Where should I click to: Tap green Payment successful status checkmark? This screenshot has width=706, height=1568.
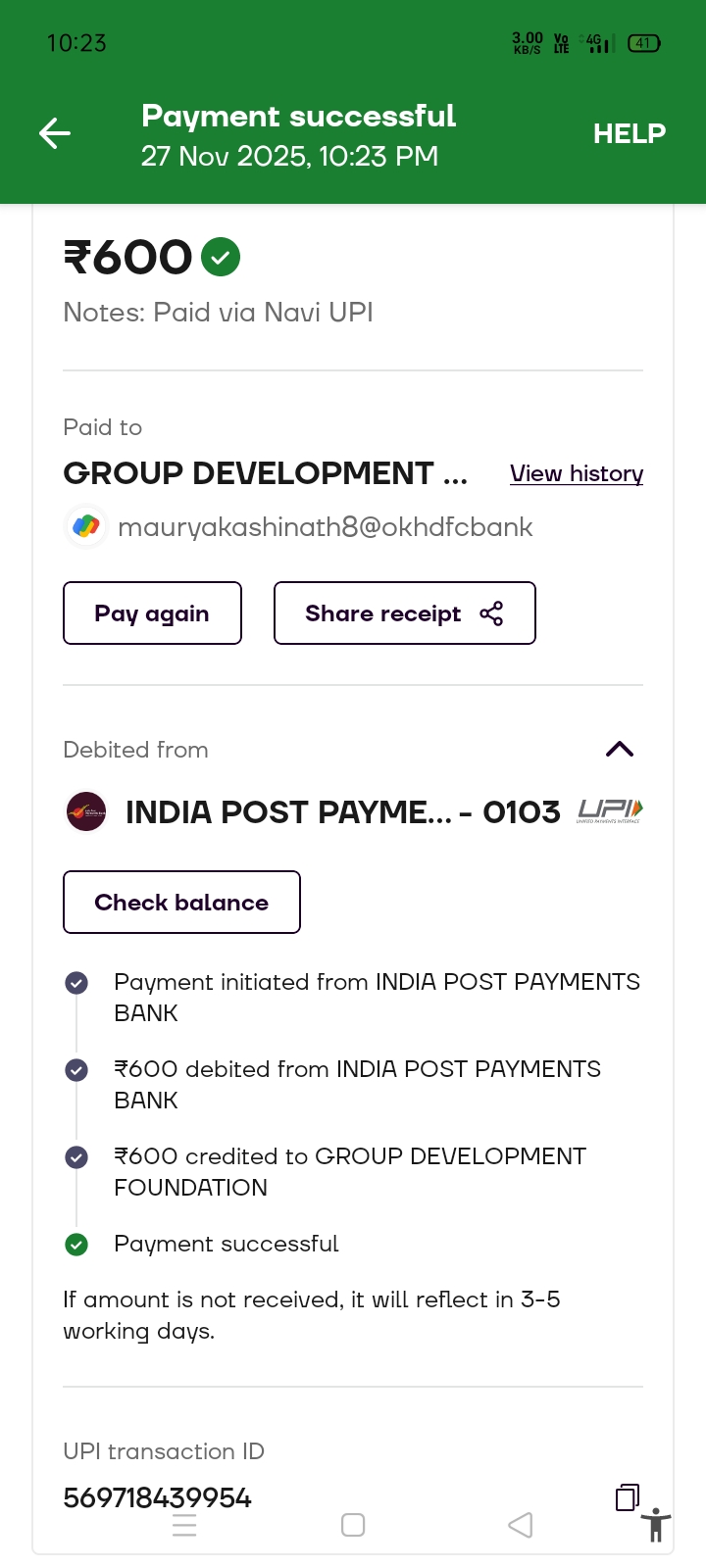pos(76,1245)
